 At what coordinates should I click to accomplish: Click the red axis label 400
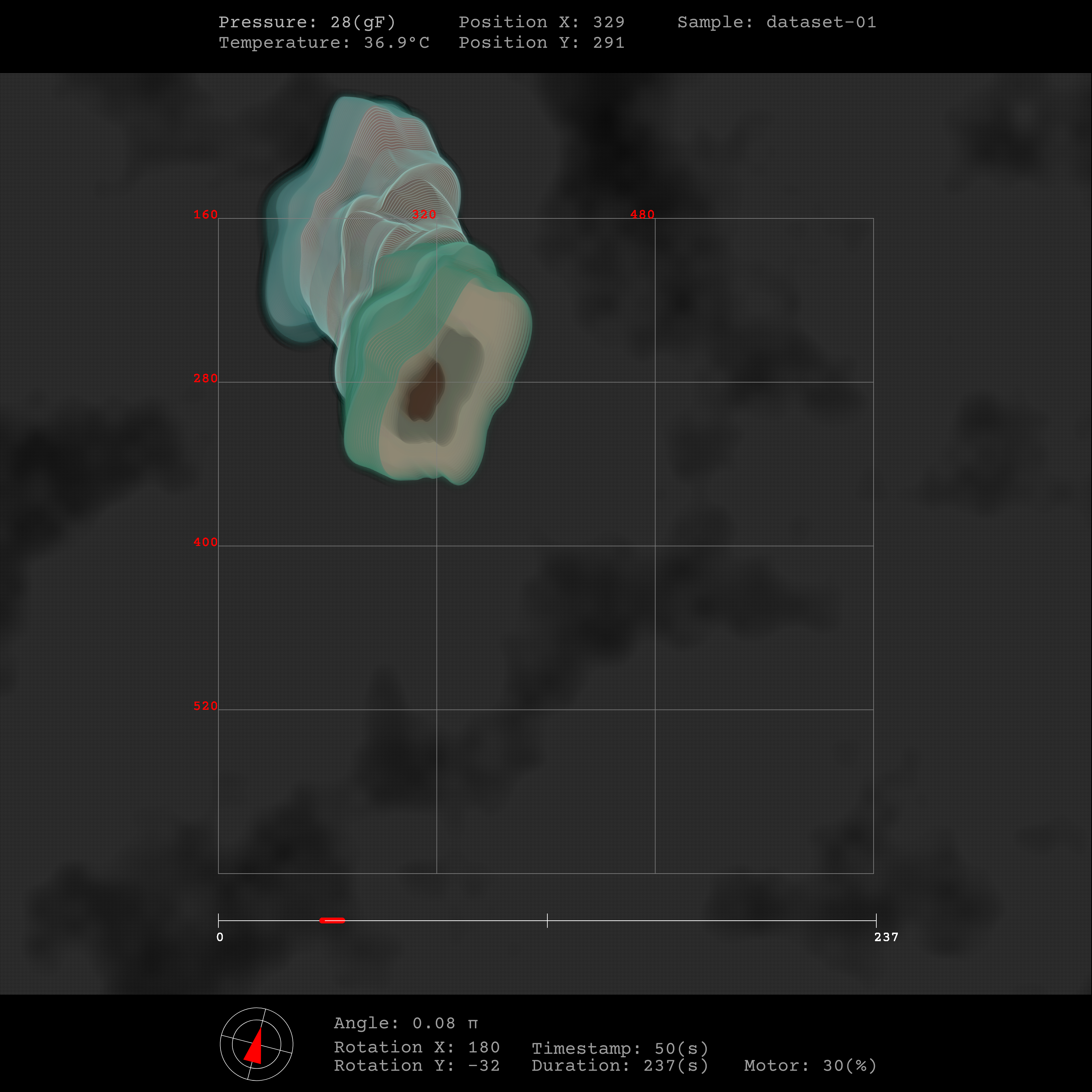point(205,542)
